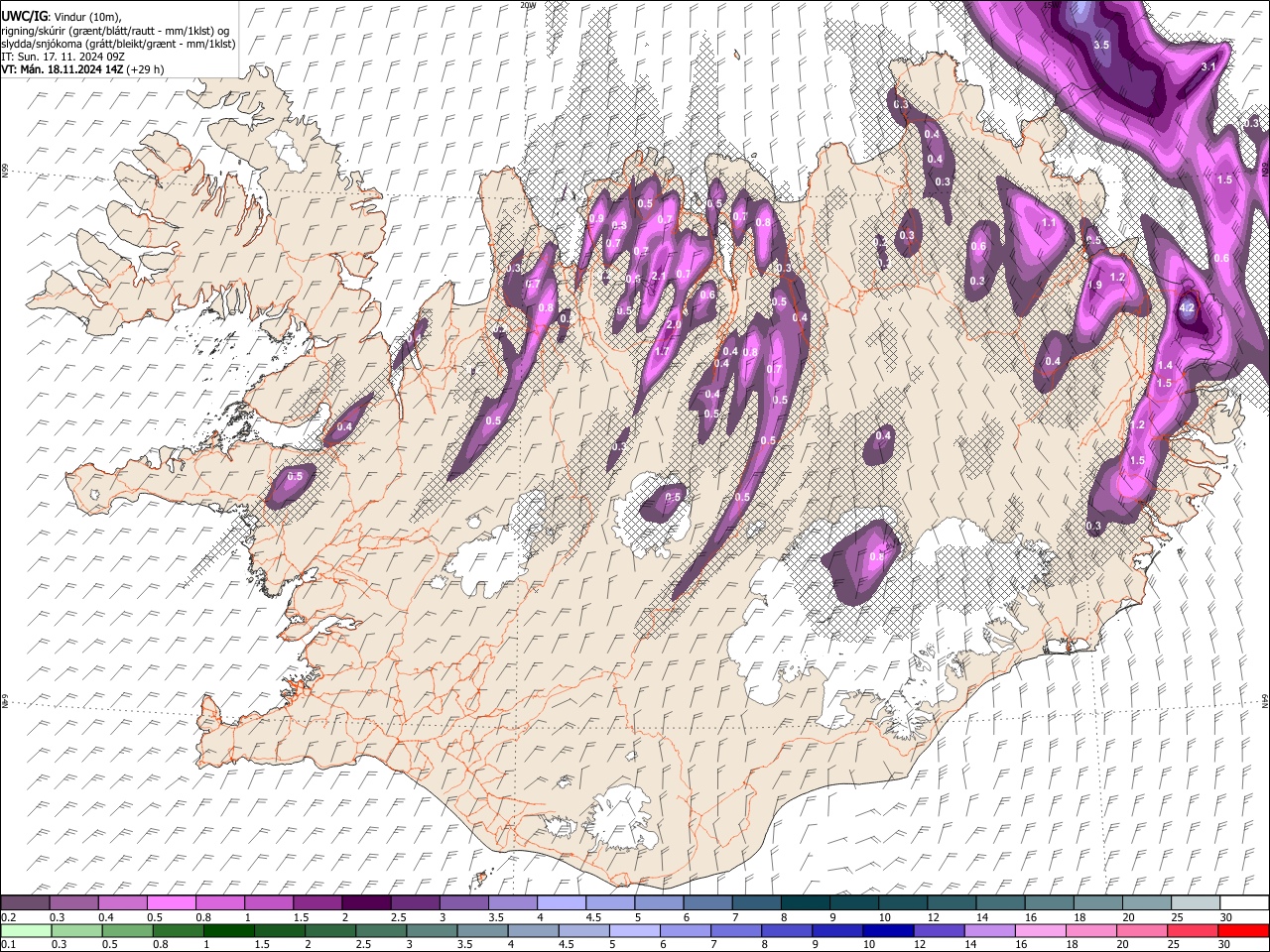
Task: Click the 1.9 precipitation value on the map
Action: (x=1095, y=285)
